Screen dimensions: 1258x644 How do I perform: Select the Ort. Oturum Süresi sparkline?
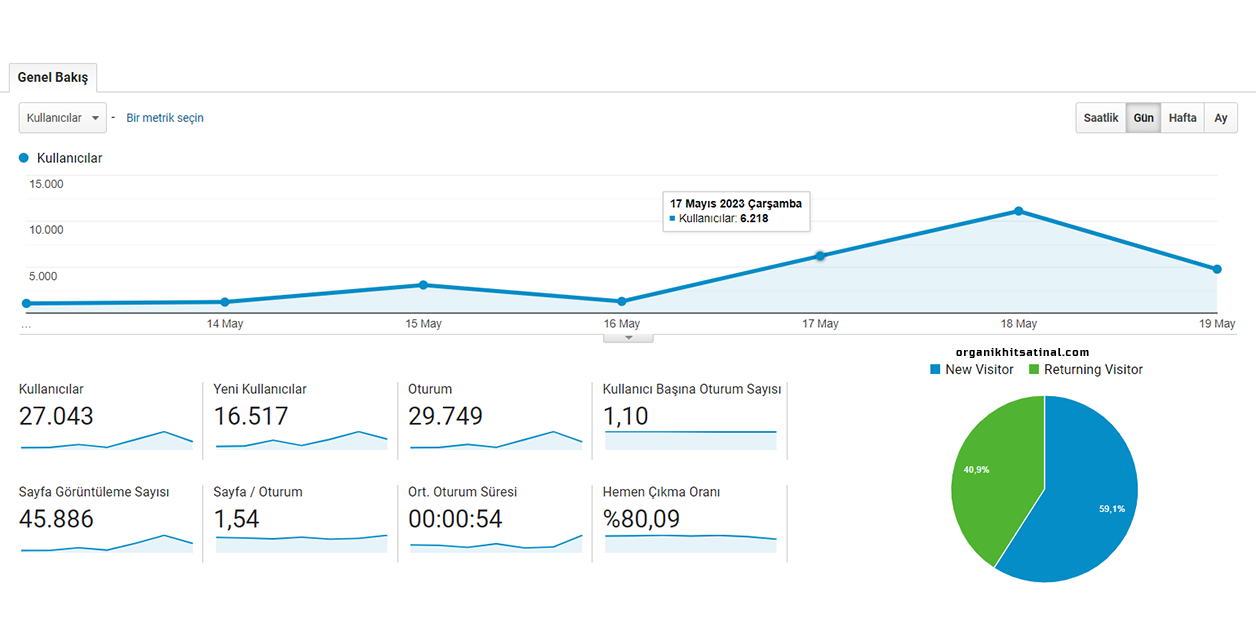coord(495,543)
